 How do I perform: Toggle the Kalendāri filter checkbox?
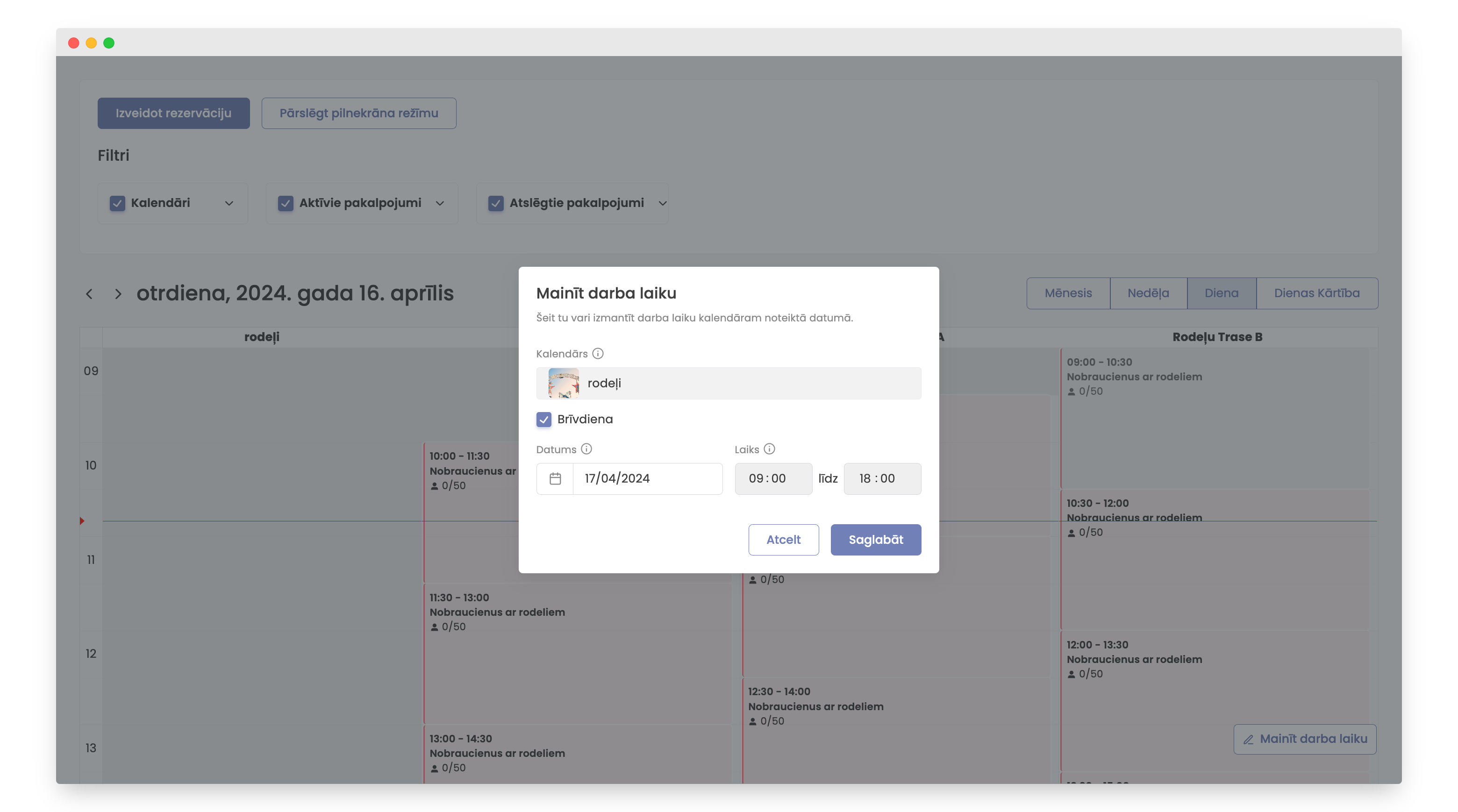coord(117,203)
